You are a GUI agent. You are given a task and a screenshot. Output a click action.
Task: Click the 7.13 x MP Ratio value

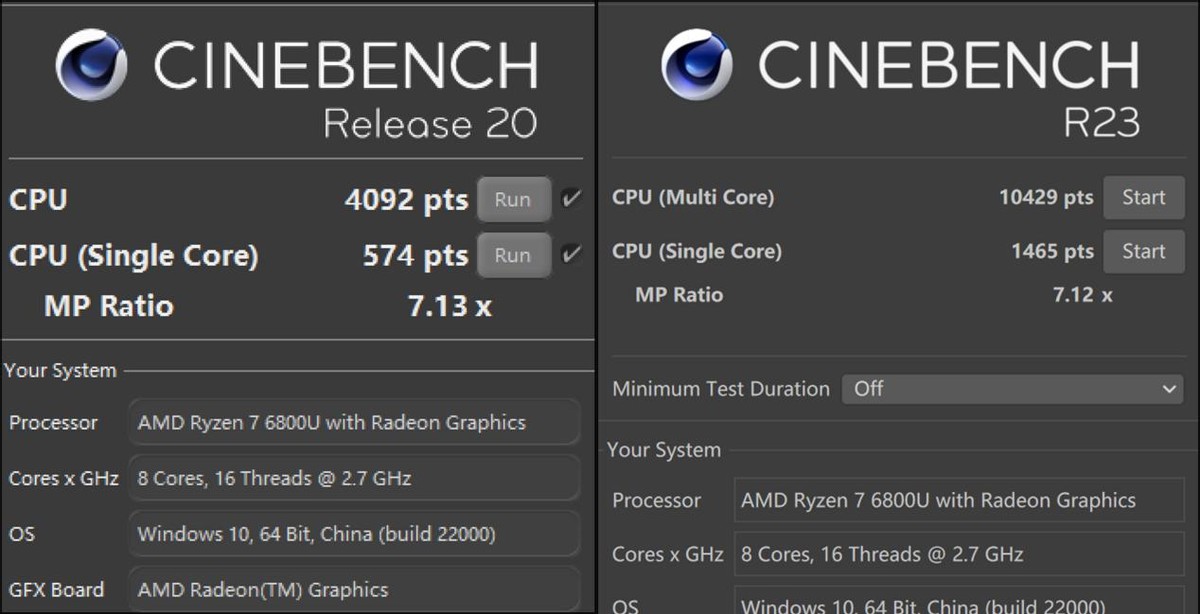coord(449,306)
